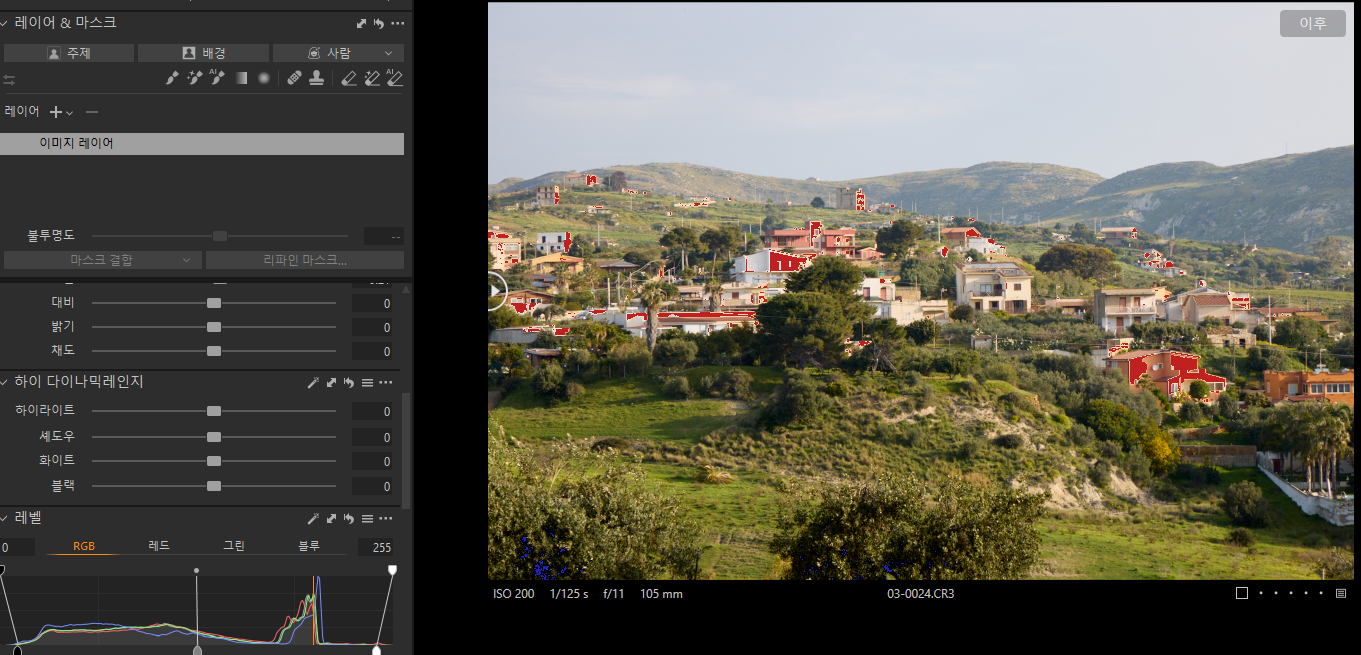Select the AI Eraser tool

click(395, 78)
